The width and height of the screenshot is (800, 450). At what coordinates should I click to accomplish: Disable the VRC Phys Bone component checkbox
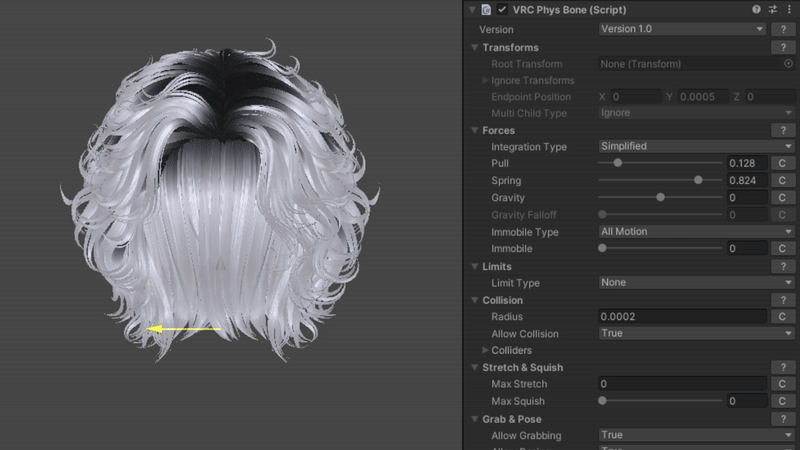pos(502,10)
